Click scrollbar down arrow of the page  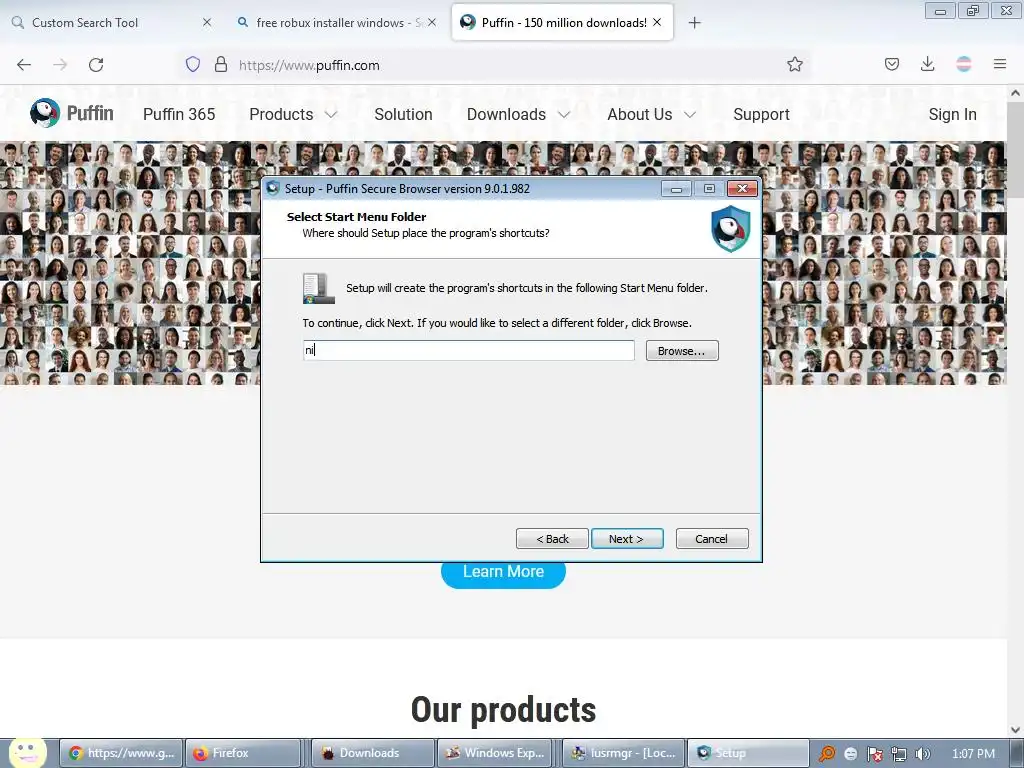point(1015,729)
